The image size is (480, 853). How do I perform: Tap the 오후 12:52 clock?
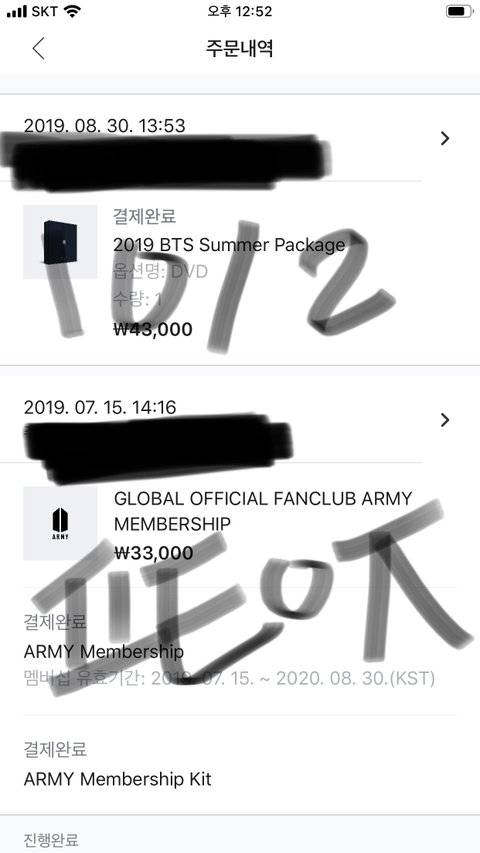[239, 11]
